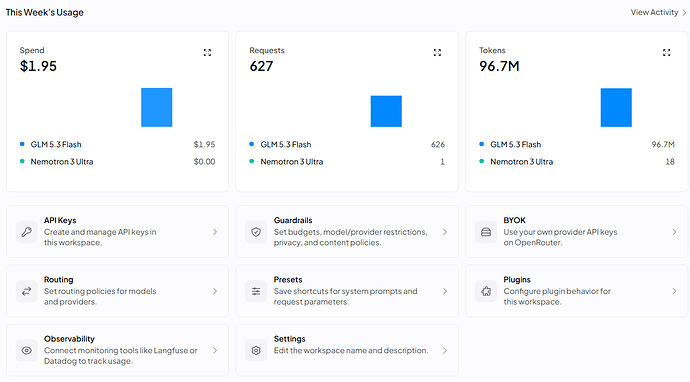Click the blue bar in Spend chart
The height and width of the screenshot is (382, 690).
coord(157,107)
